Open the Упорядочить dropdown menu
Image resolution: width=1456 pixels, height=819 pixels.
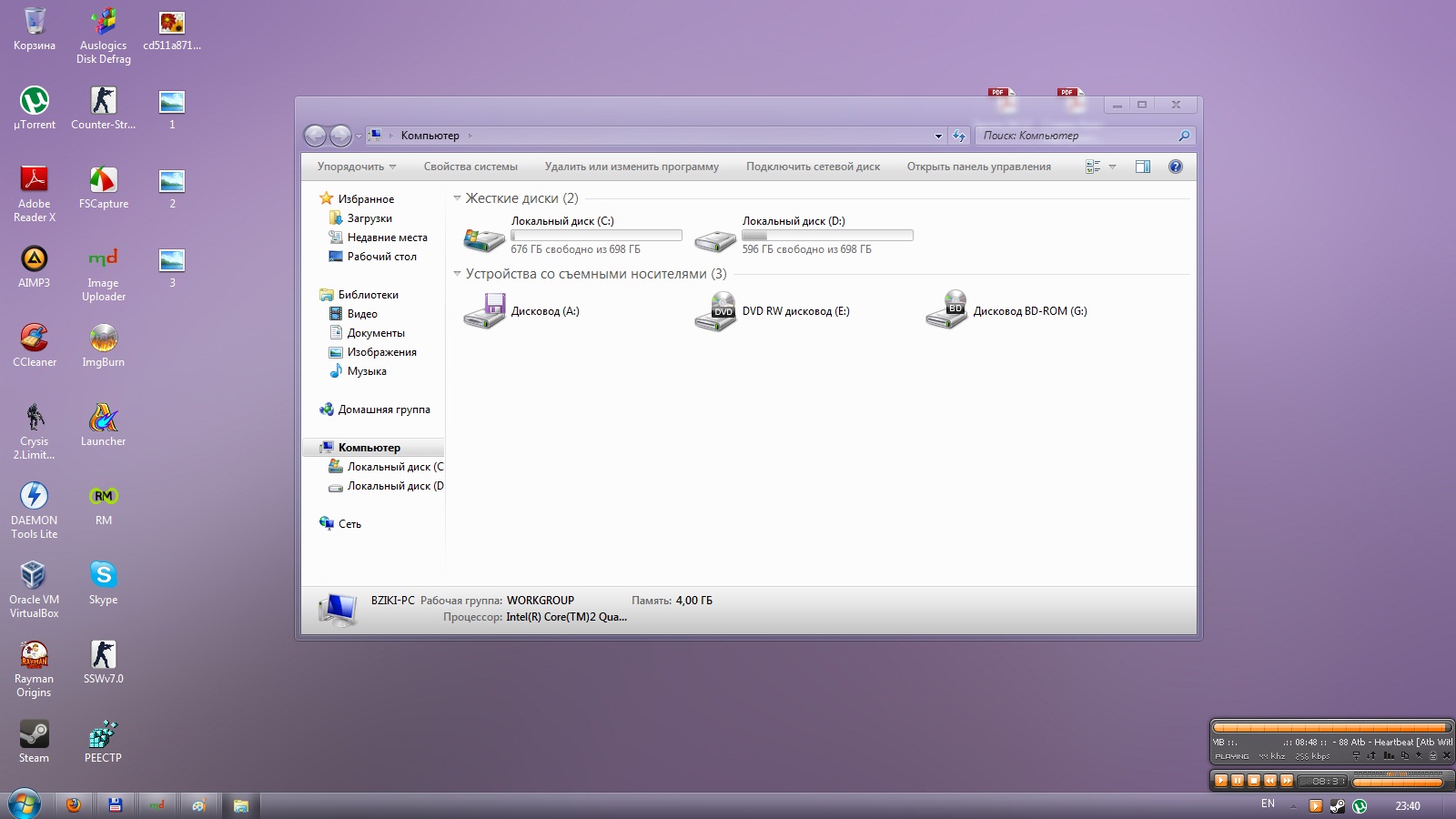click(x=356, y=167)
